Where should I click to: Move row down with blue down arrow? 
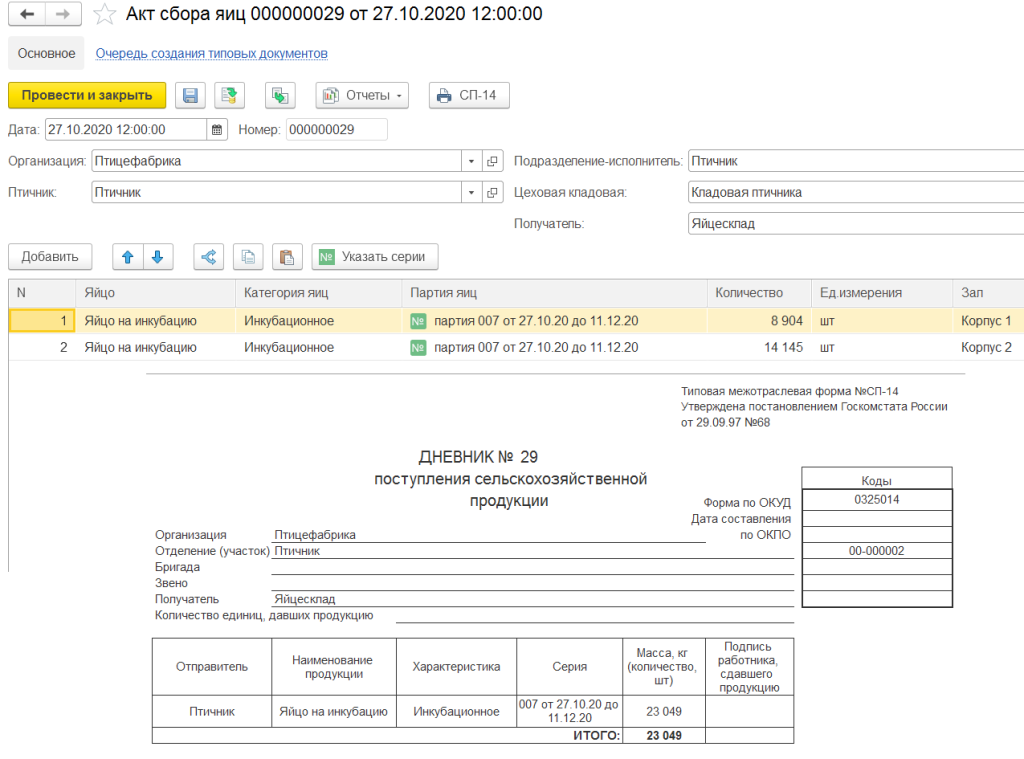tap(158, 257)
